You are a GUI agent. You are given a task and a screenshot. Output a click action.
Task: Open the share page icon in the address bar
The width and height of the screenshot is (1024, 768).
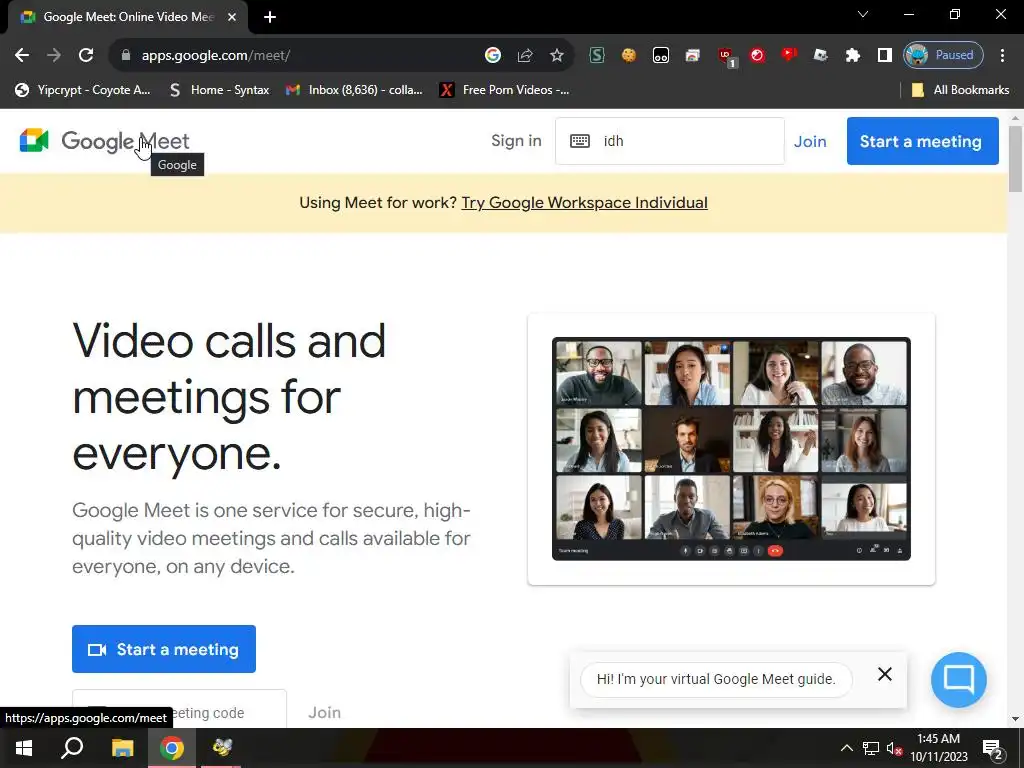[525, 56]
